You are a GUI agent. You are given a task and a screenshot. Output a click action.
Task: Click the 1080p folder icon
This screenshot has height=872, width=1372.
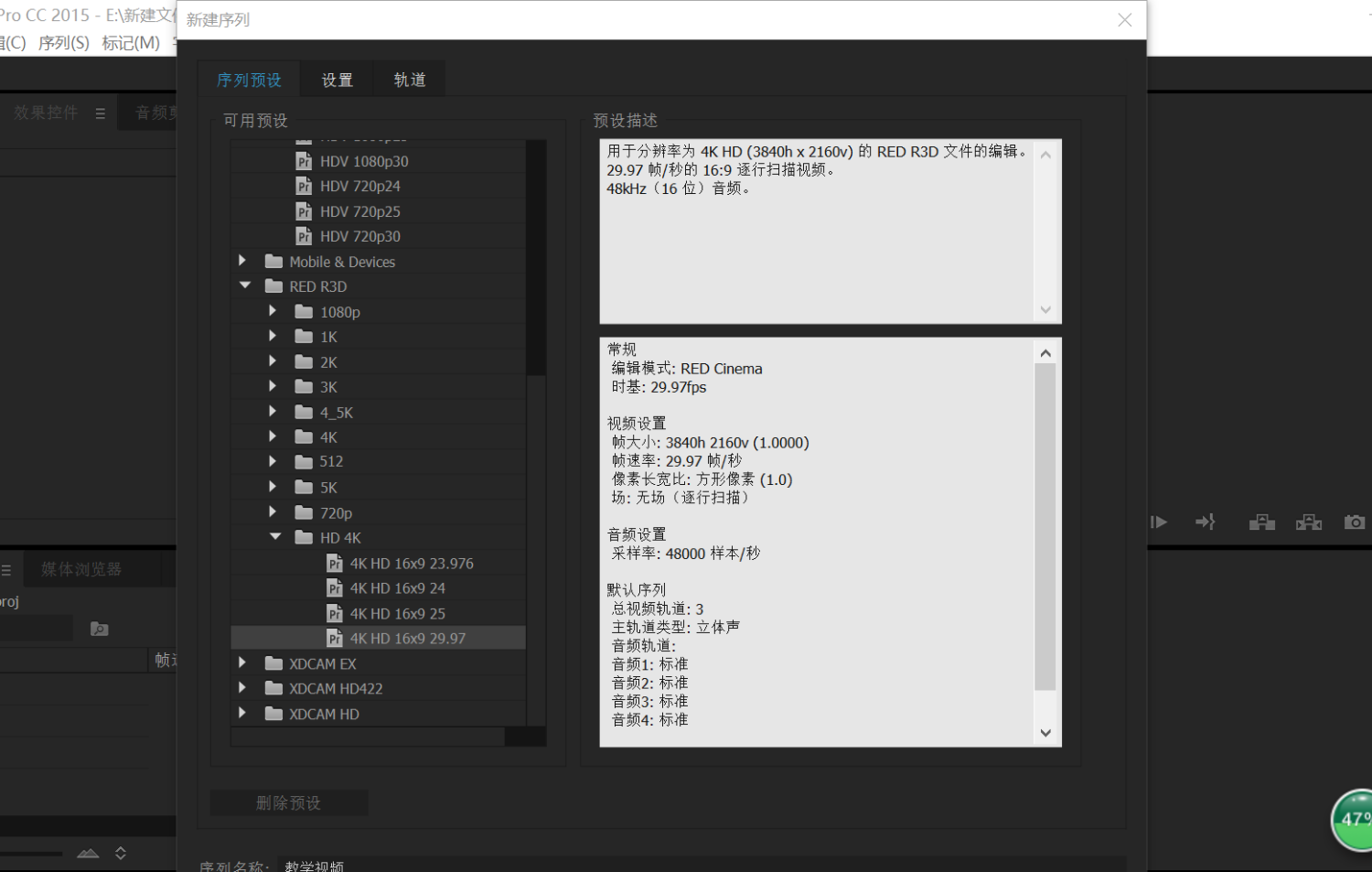[304, 311]
